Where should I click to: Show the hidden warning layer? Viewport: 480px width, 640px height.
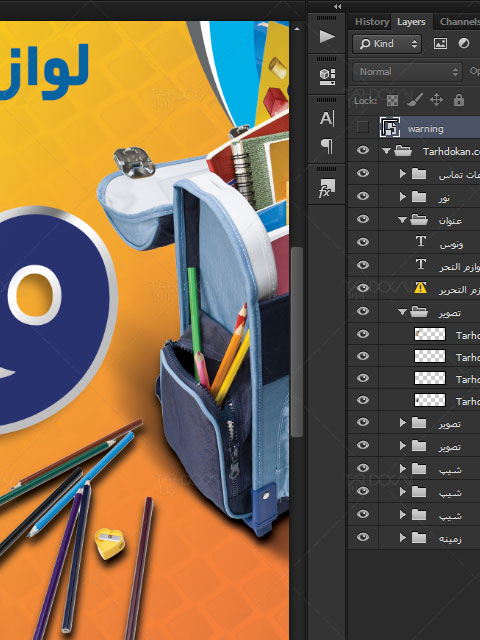coord(362,128)
